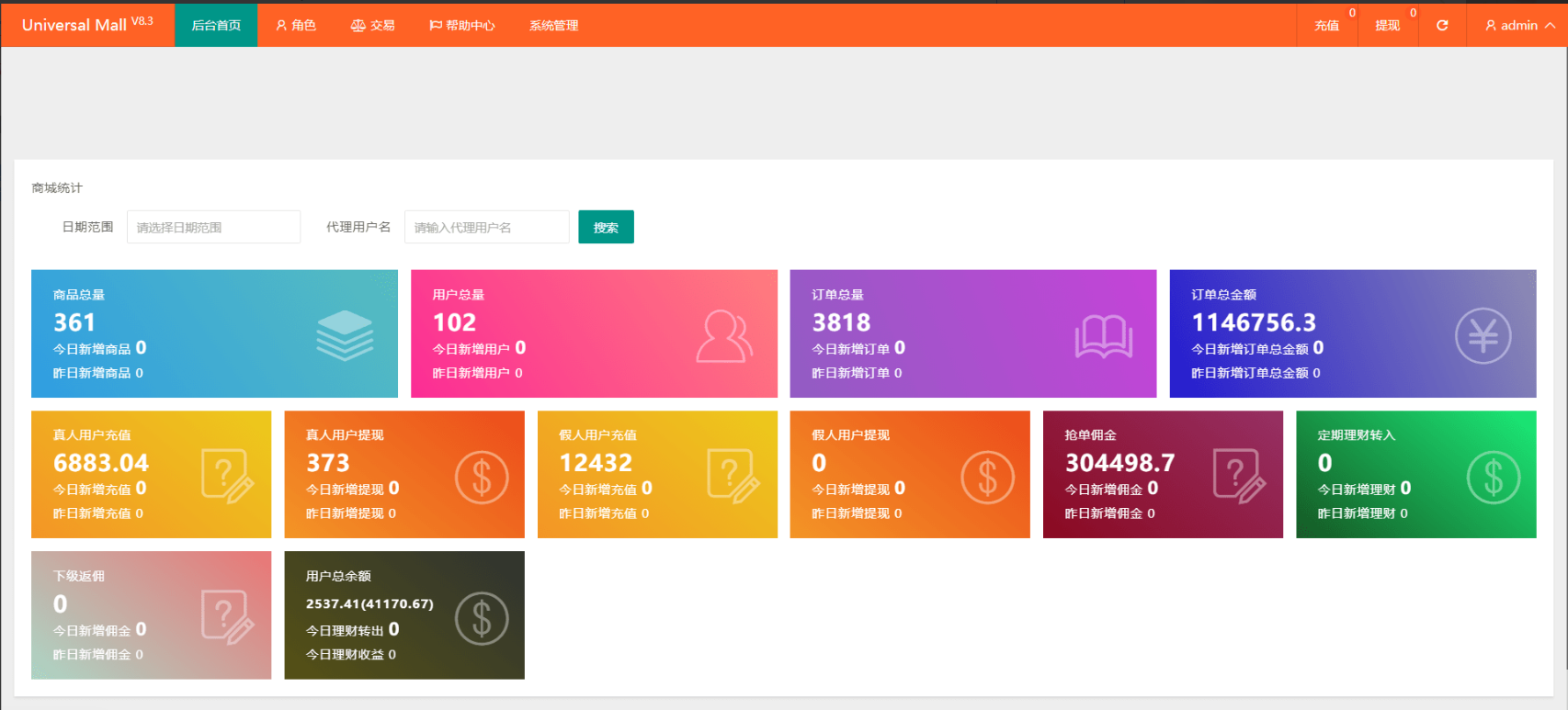Screen dimensions: 1568x710
Task: Click the refresh icon in top bar
Action: 1442,25
